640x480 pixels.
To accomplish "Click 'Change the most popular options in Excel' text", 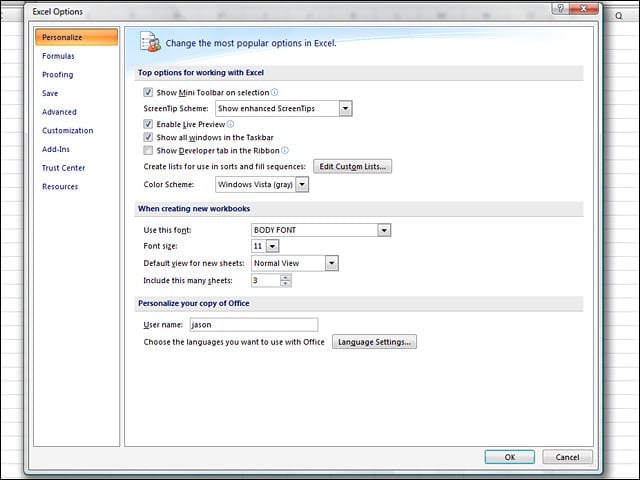I will 251,43.
